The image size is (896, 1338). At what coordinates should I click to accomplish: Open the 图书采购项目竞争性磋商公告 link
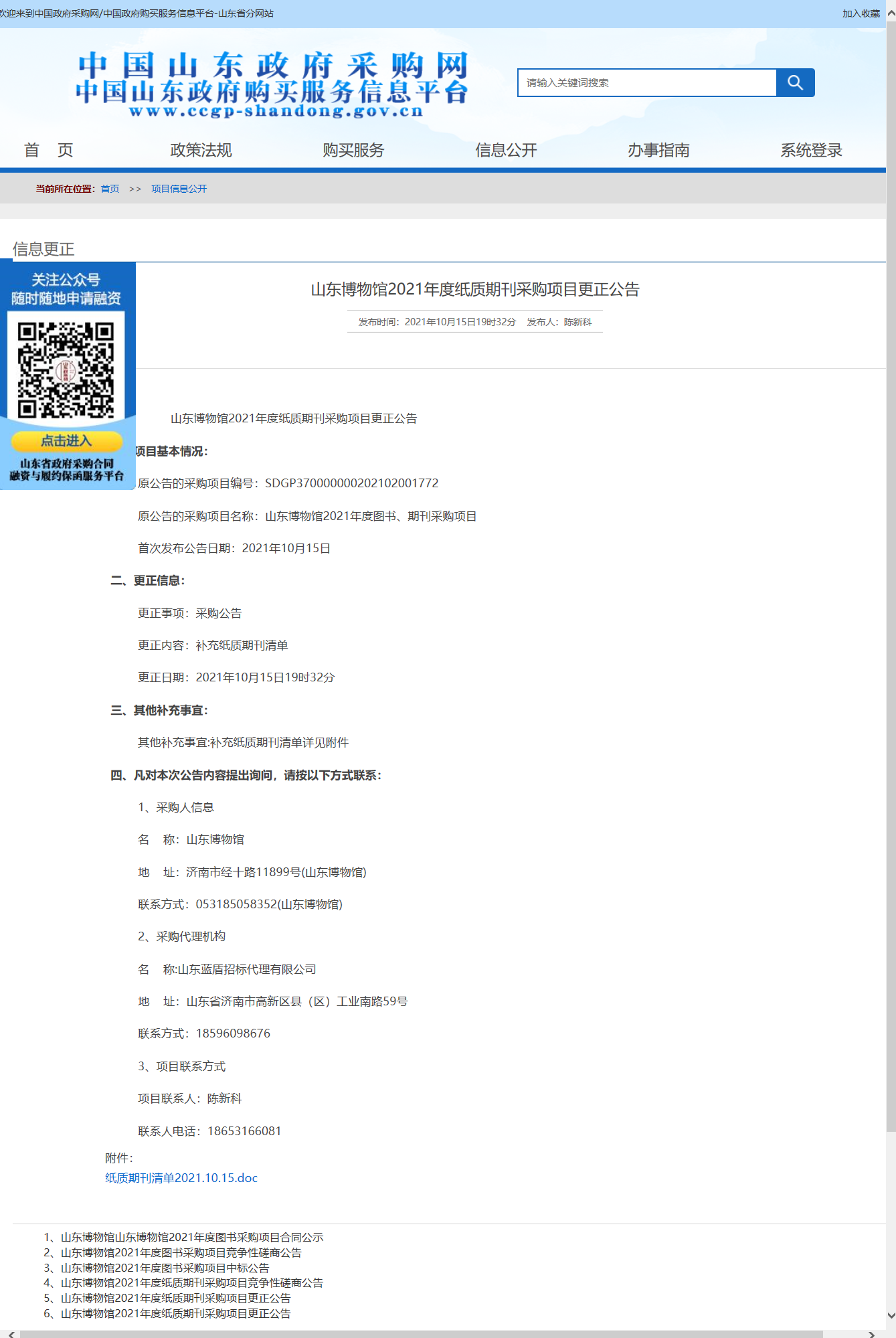click(x=181, y=1252)
